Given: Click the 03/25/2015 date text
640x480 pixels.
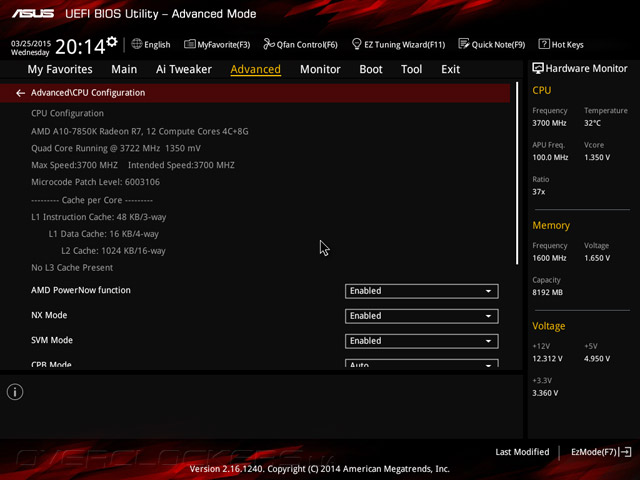Looking at the screenshot, I should (31, 43).
